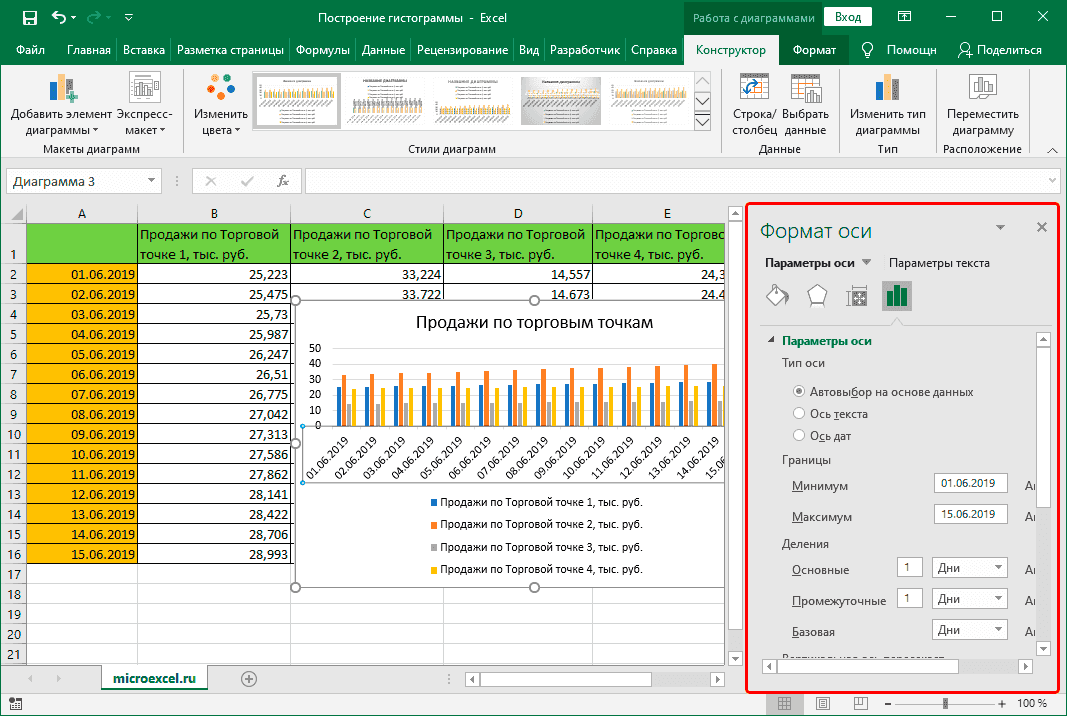Viewport: 1067px width, 716px height.
Task: Switch to the Формат ribbon tab
Action: pos(814,47)
